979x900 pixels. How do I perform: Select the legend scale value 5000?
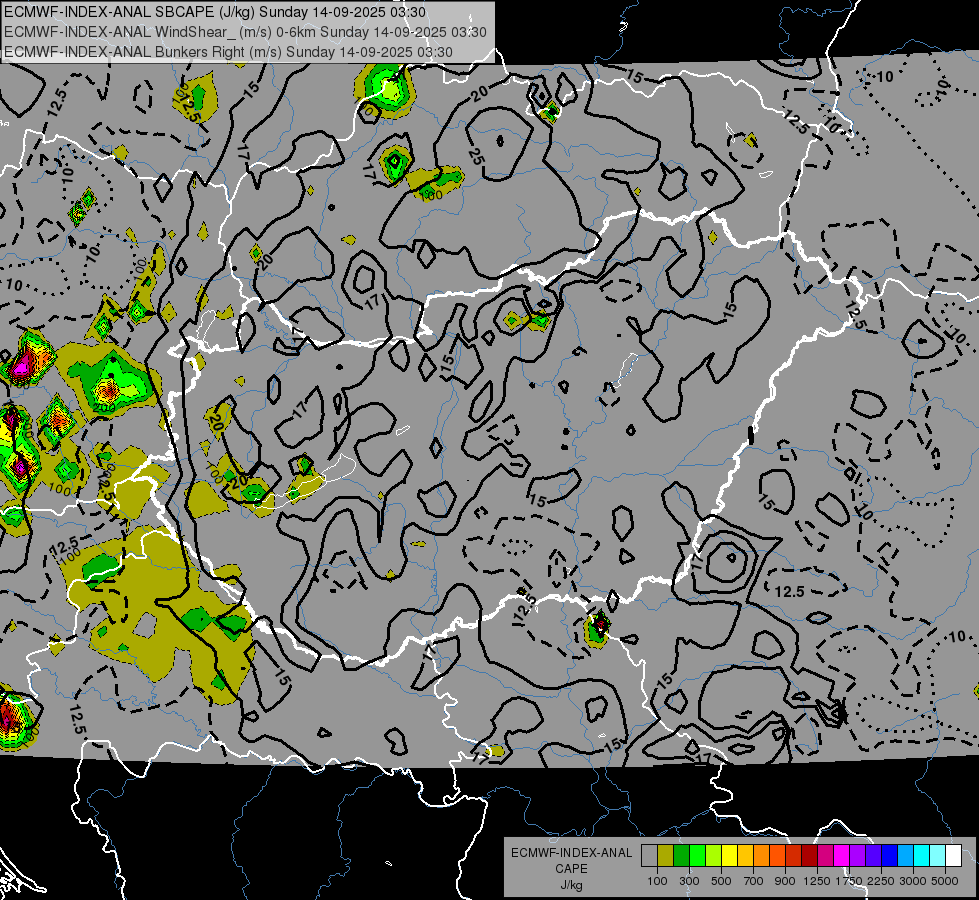945,881
